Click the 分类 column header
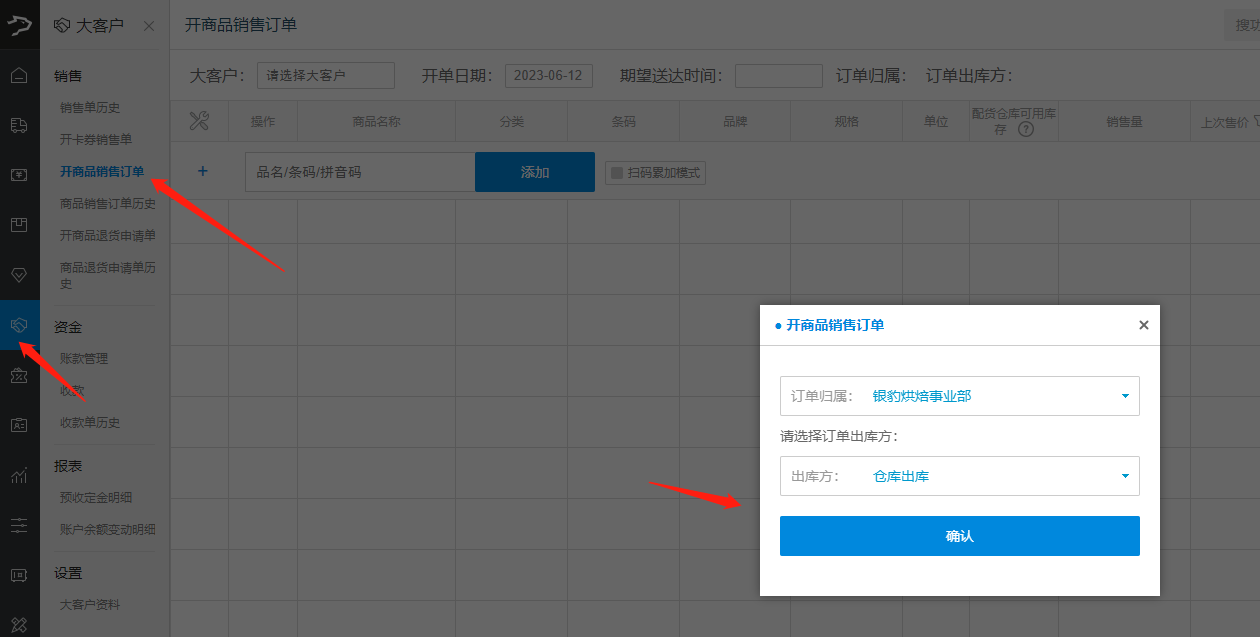 point(512,121)
